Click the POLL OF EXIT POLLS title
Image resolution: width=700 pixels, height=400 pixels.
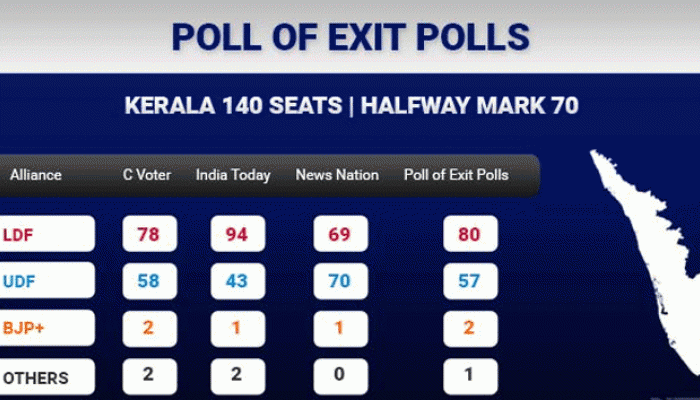[351, 37]
